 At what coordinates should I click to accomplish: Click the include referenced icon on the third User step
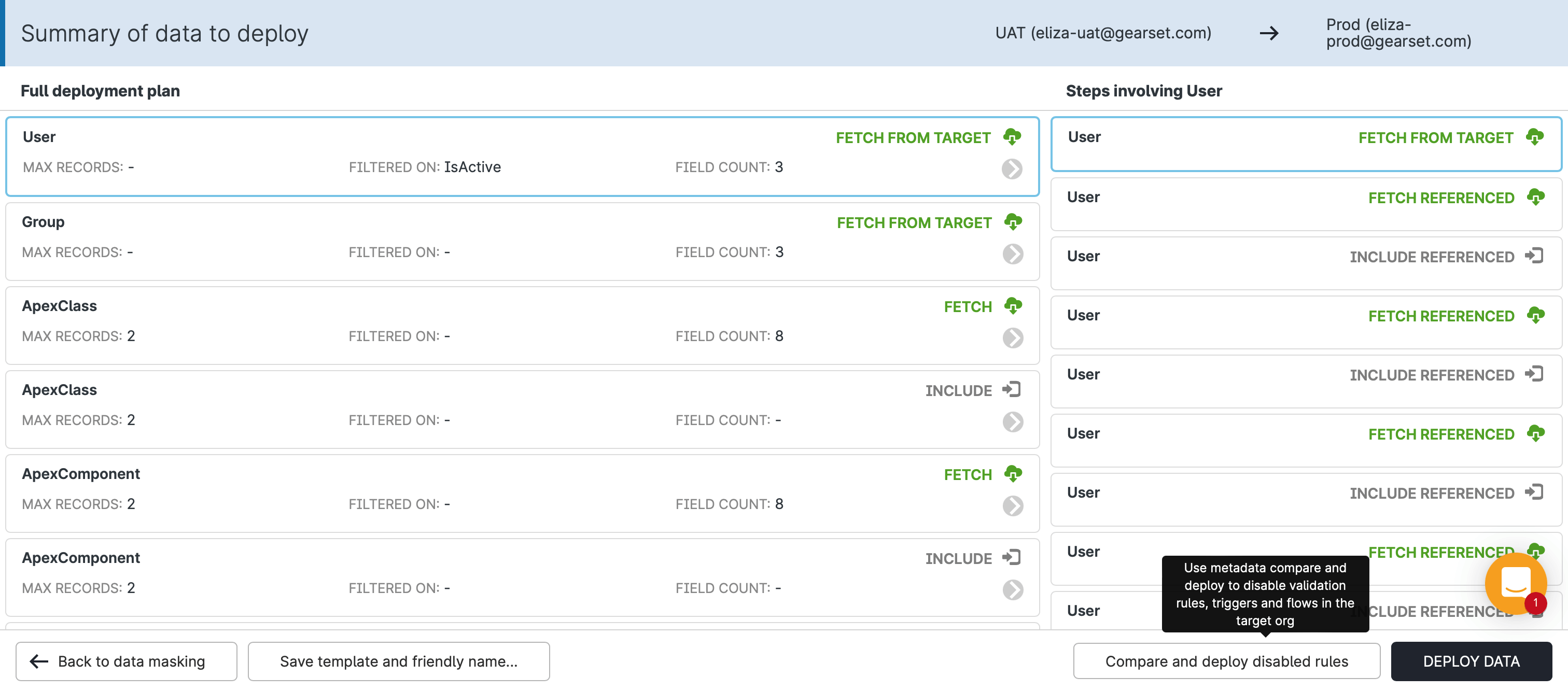tap(1535, 256)
